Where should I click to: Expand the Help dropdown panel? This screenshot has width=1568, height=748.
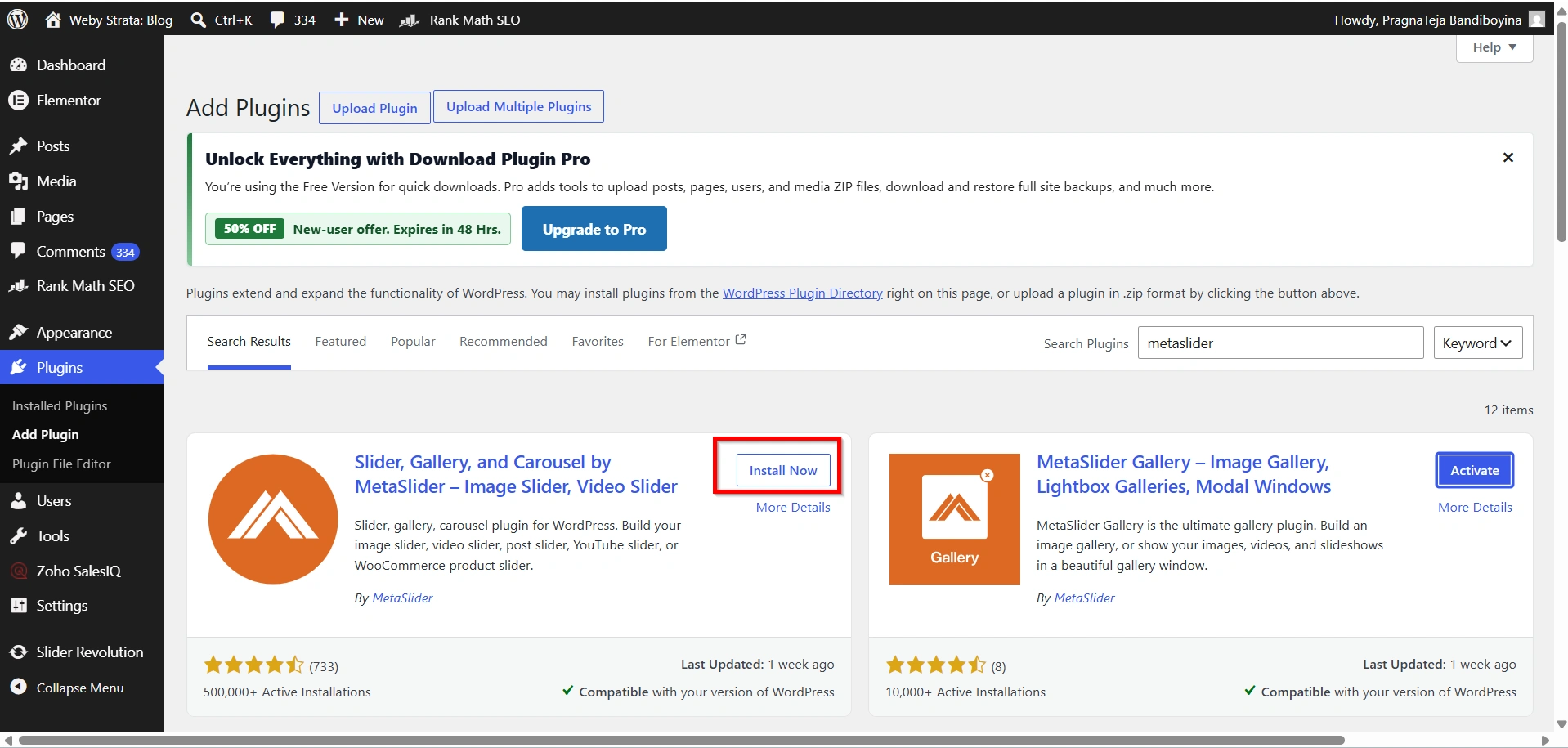click(x=1494, y=47)
